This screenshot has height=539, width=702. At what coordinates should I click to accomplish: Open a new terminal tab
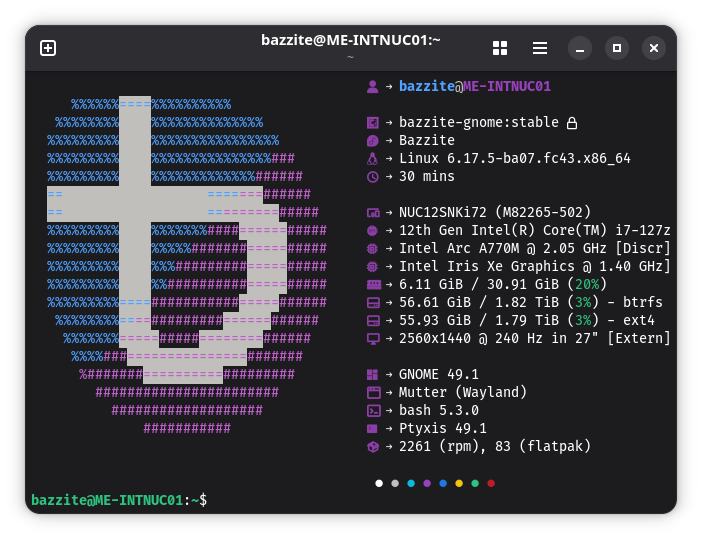click(x=48, y=48)
